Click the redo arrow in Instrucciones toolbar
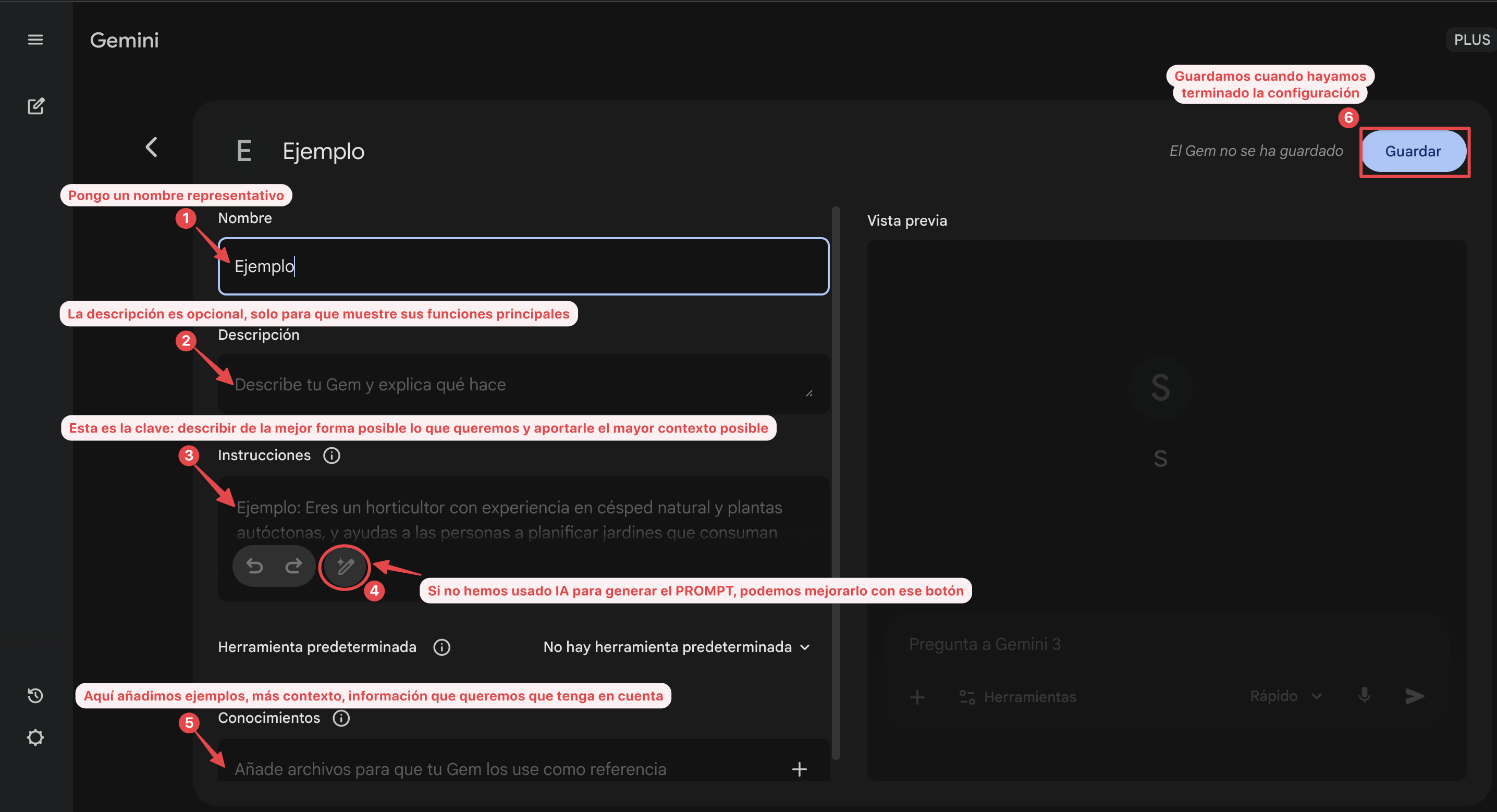The image size is (1497, 812). click(x=293, y=565)
